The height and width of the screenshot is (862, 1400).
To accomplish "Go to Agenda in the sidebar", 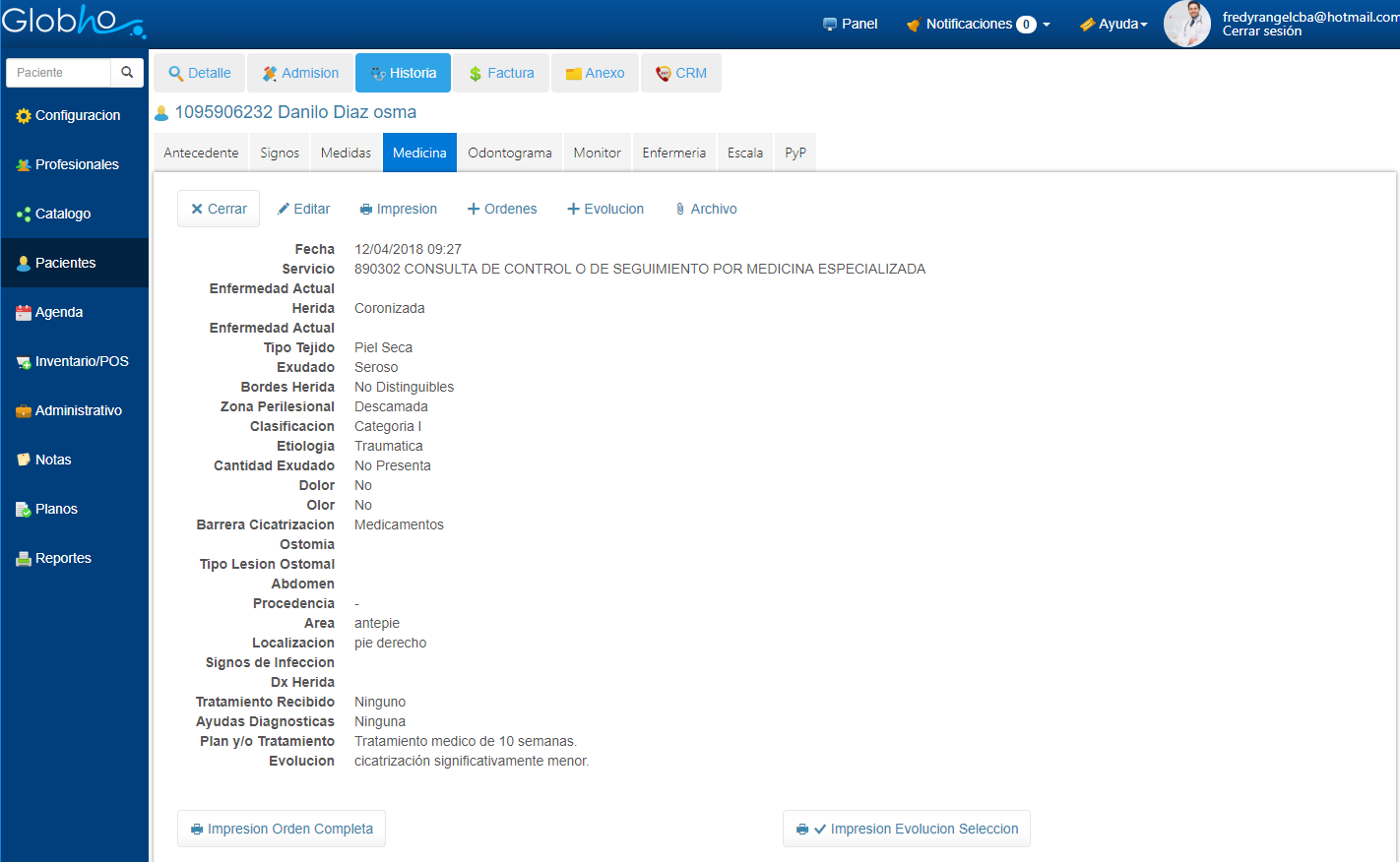I will (x=58, y=312).
